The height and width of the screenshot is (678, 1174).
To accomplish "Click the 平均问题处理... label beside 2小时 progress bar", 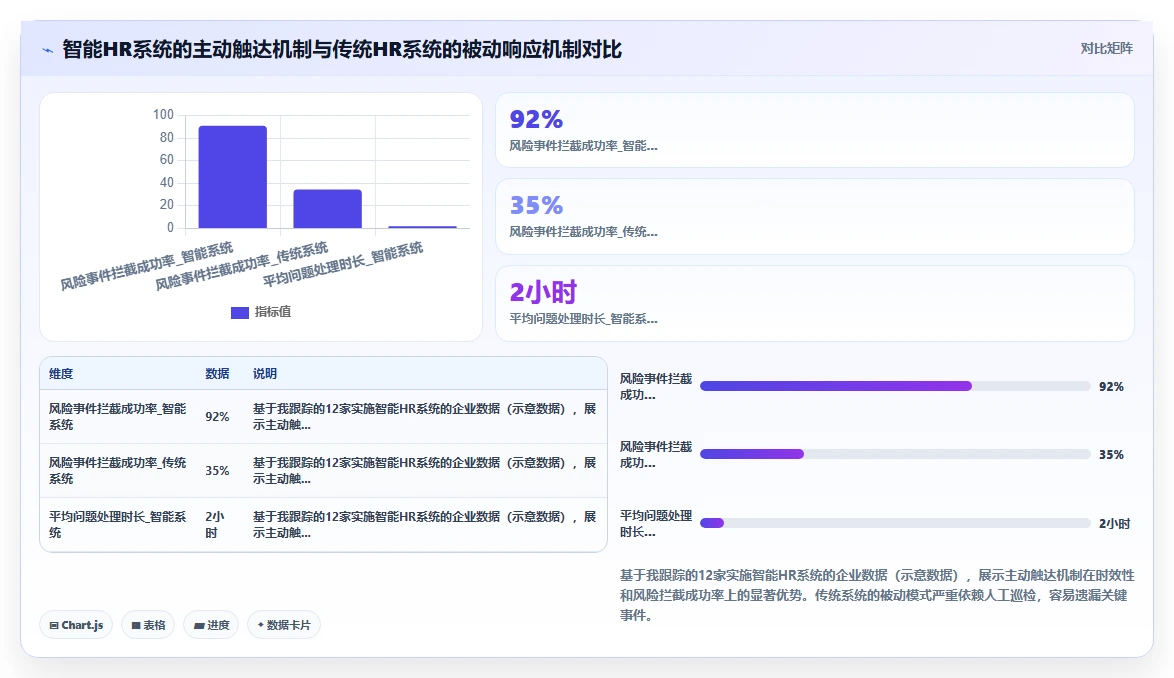I will point(656,523).
